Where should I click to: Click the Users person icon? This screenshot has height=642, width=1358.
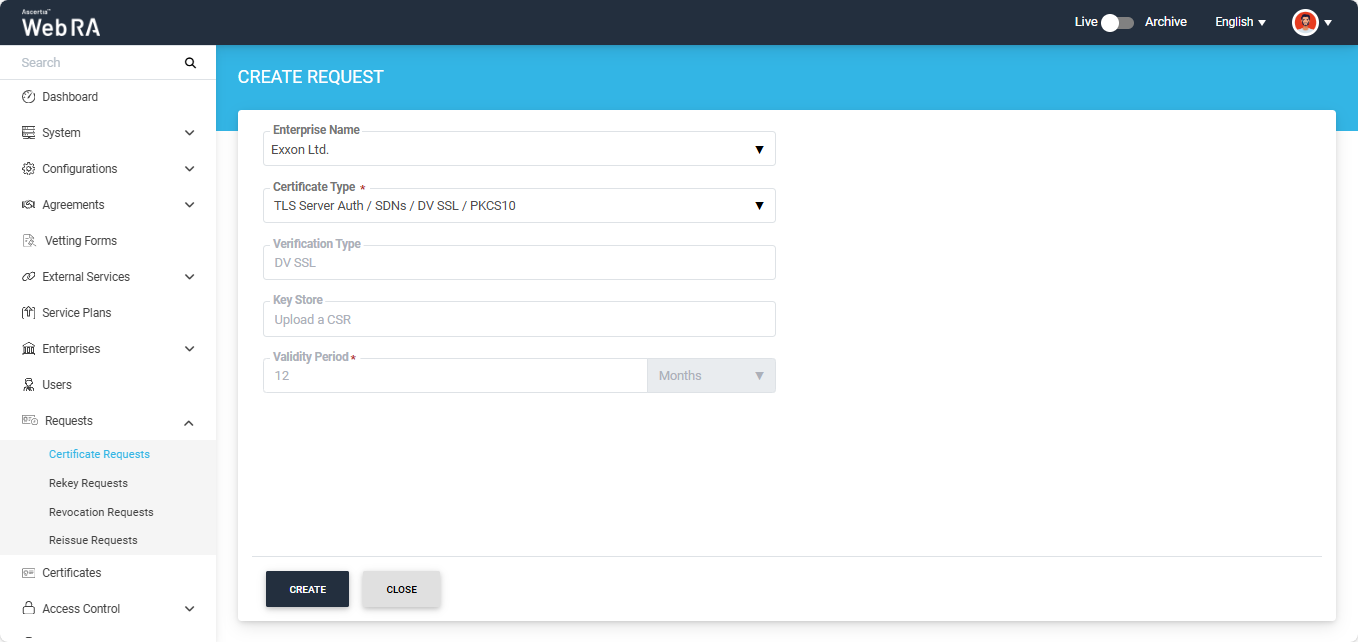click(29, 385)
